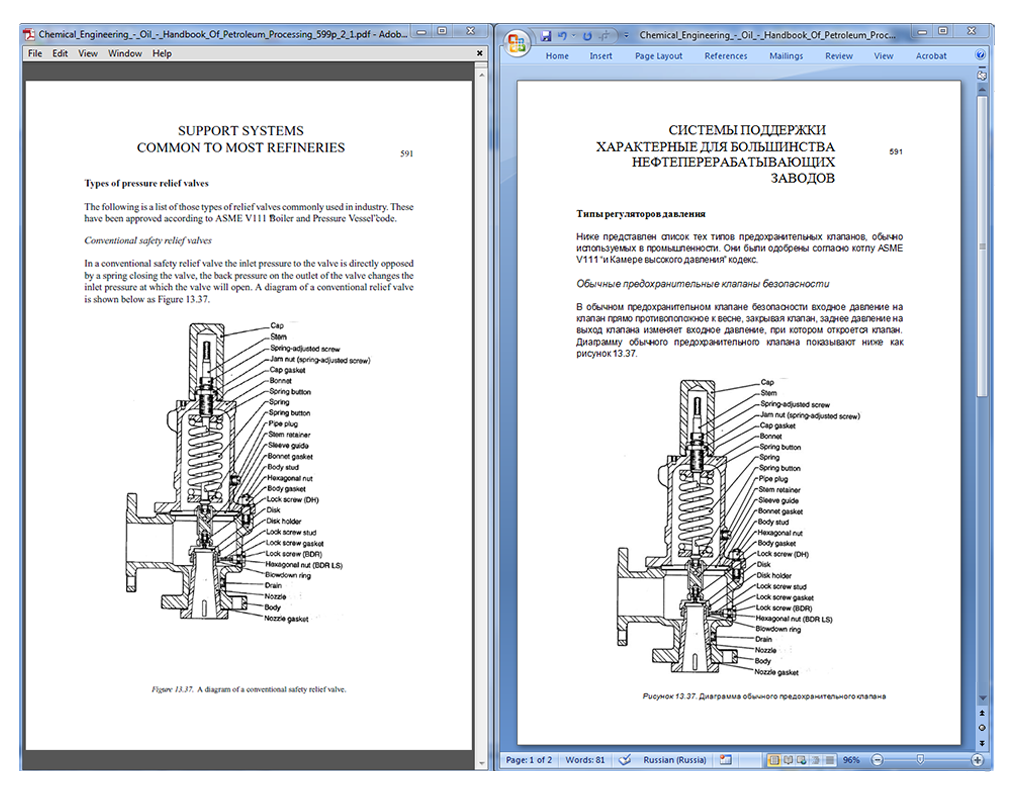Click the zoom slider handle in Word
The height and width of the screenshot is (794, 1013).
920,760
